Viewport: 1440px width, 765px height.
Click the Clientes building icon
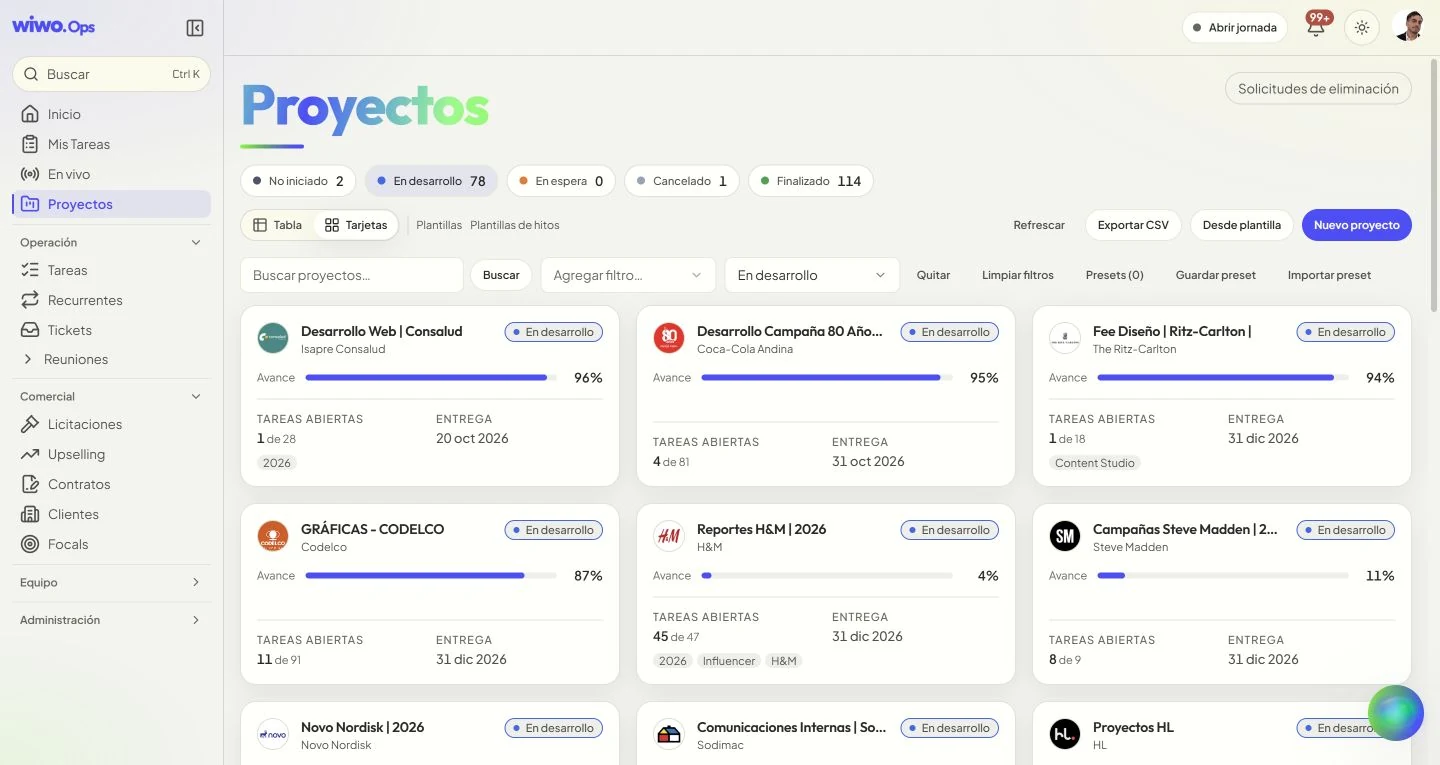point(30,514)
